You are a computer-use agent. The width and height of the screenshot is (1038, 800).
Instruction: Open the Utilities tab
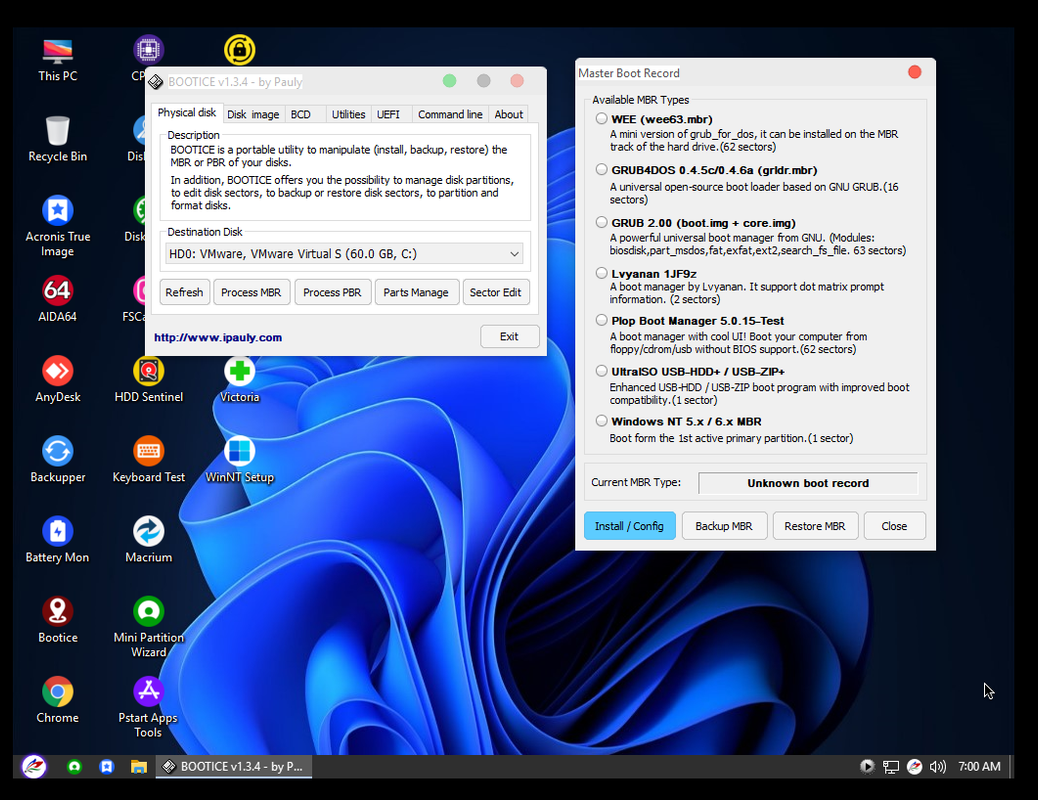[348, 114]
